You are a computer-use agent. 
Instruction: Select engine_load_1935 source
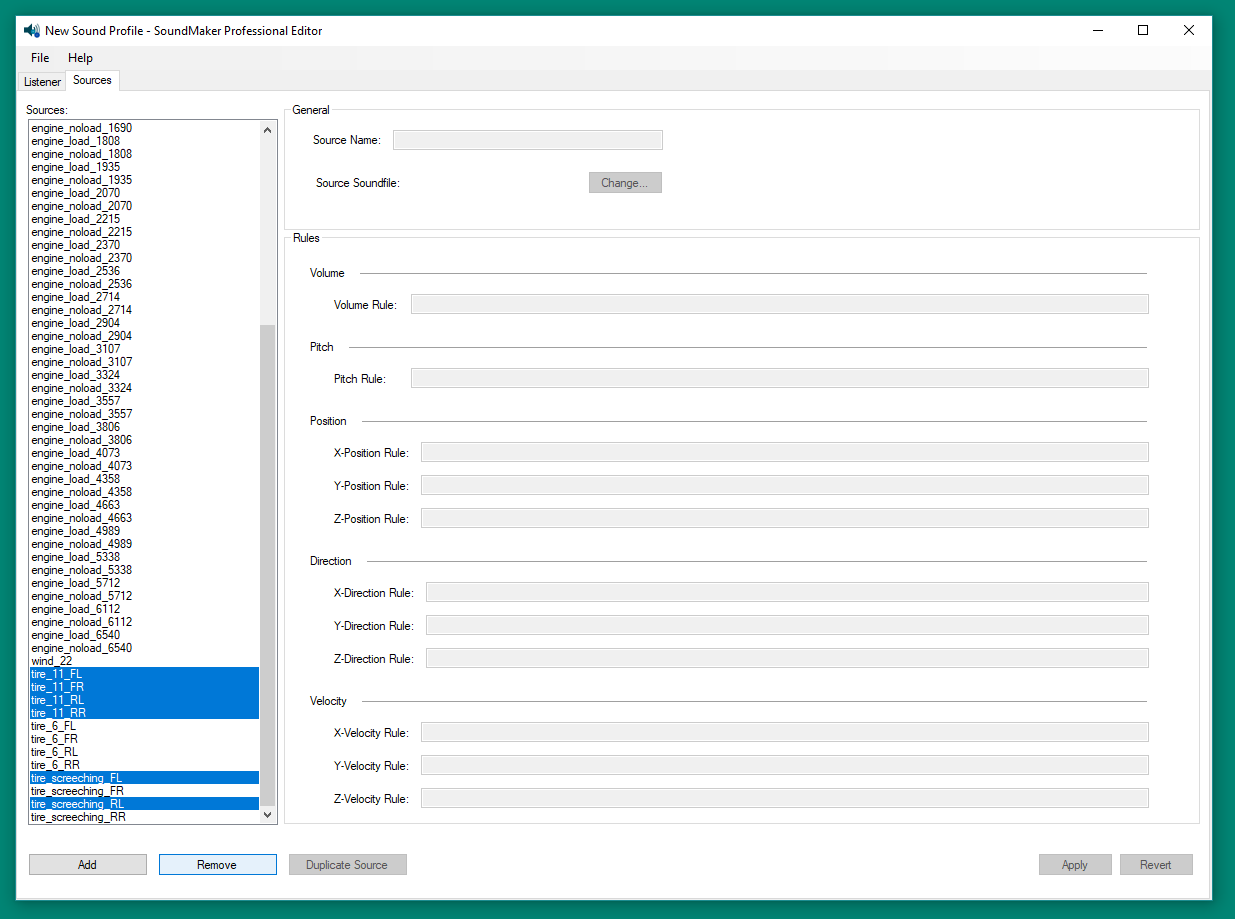144,167
